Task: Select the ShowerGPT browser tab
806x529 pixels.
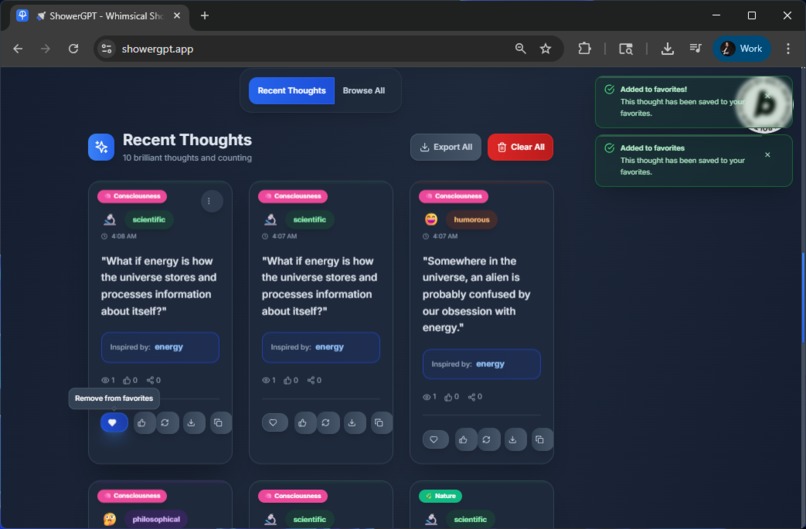Action: [x=100, y=16]
